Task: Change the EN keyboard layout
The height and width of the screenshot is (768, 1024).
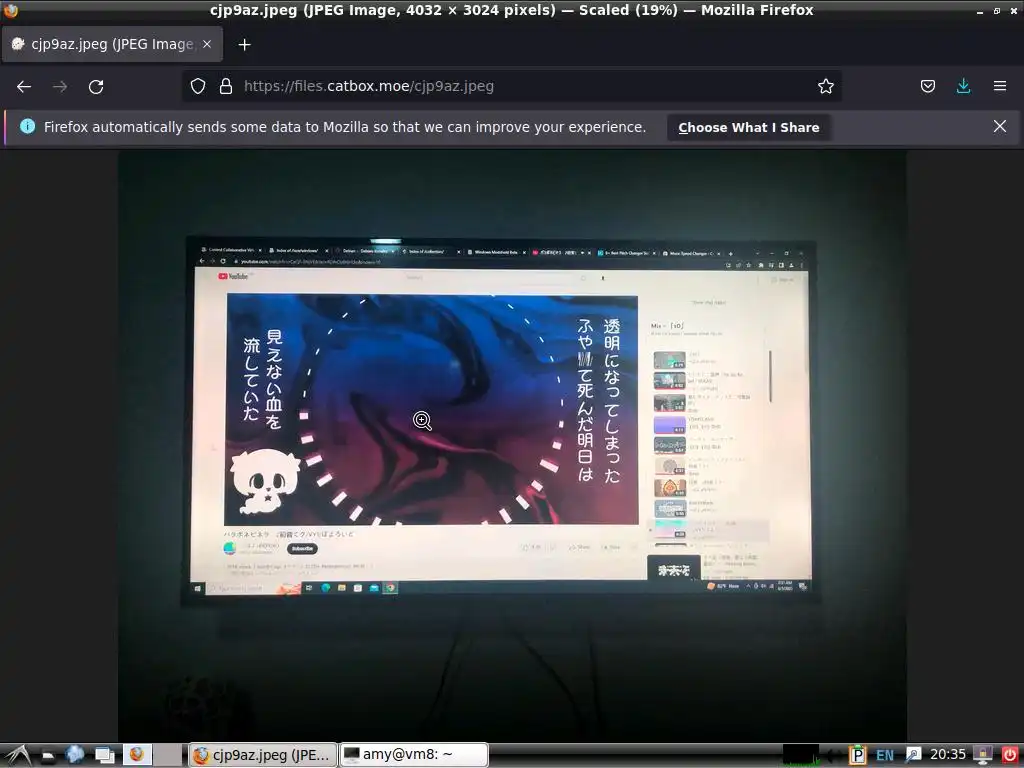Action: pyautogui.click(x=885, y=756)
